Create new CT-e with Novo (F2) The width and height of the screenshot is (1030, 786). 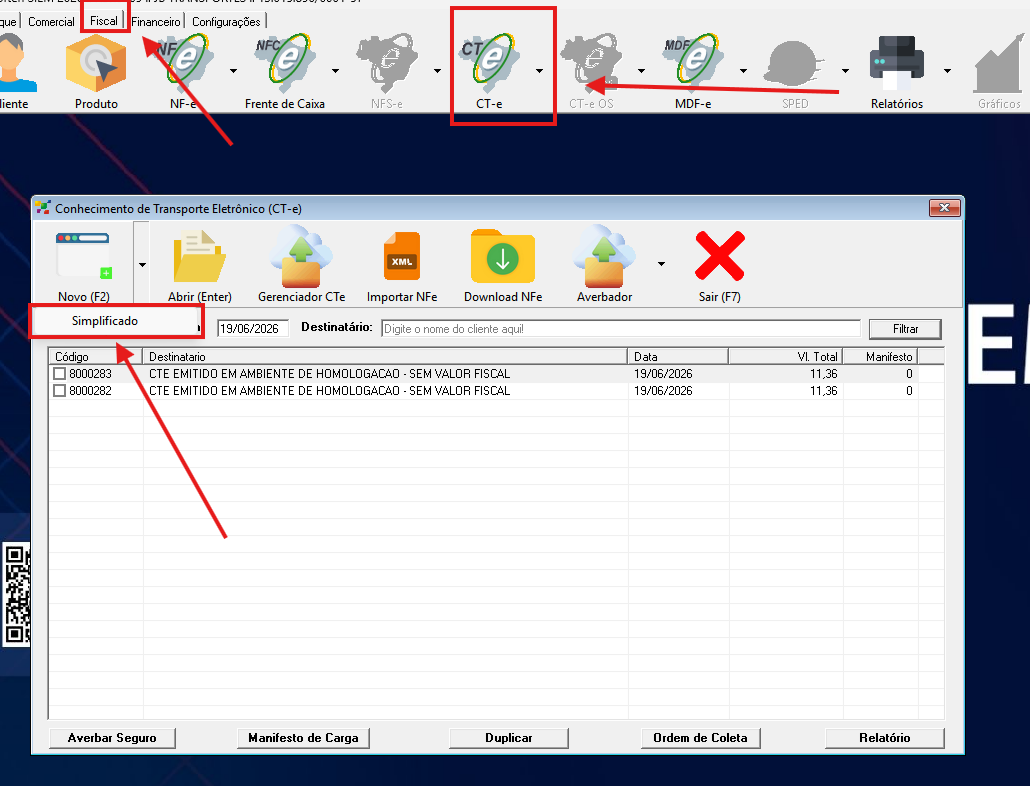tap(83, 265)
